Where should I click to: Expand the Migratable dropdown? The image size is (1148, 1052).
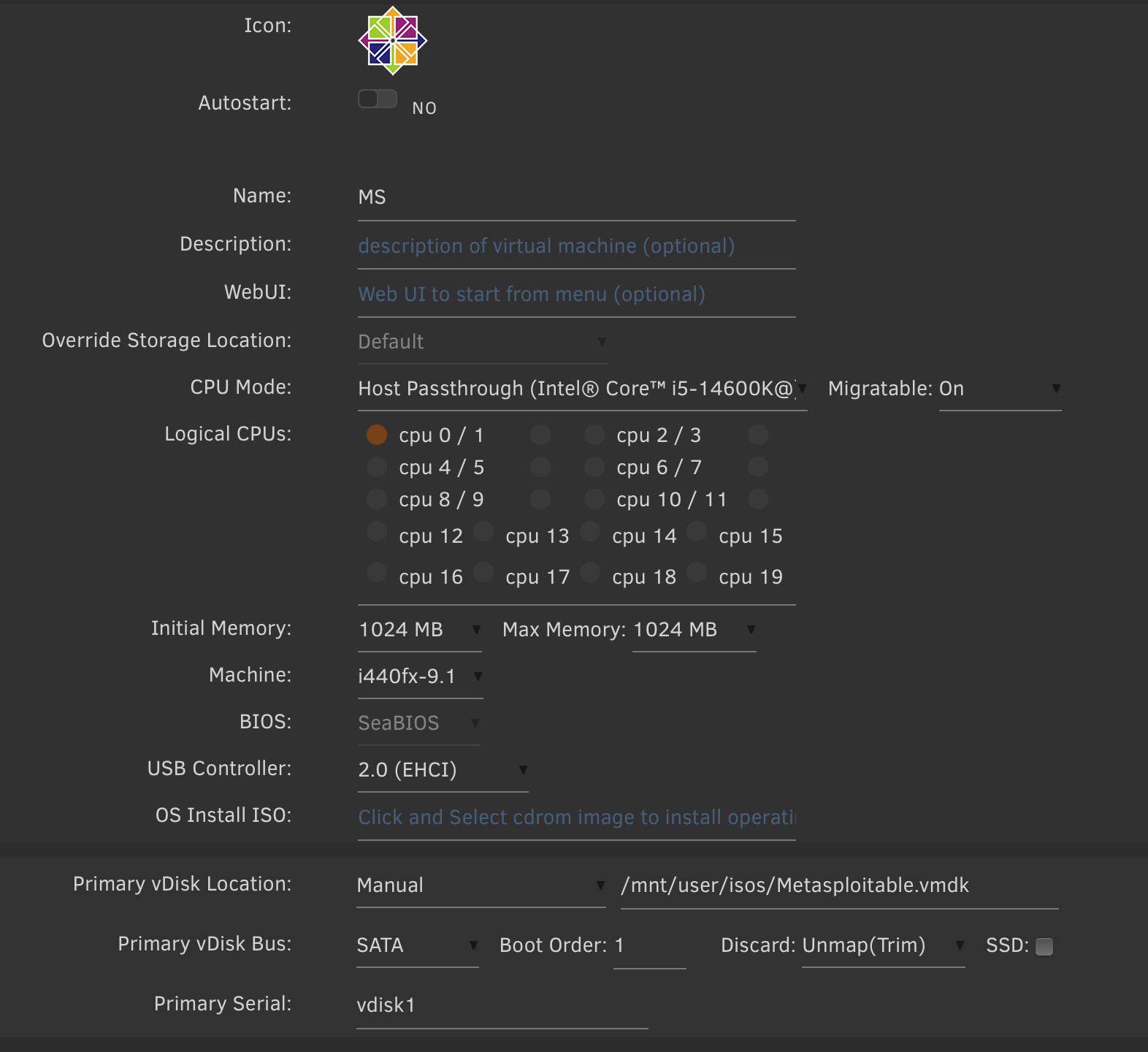[x=999, y=389]
